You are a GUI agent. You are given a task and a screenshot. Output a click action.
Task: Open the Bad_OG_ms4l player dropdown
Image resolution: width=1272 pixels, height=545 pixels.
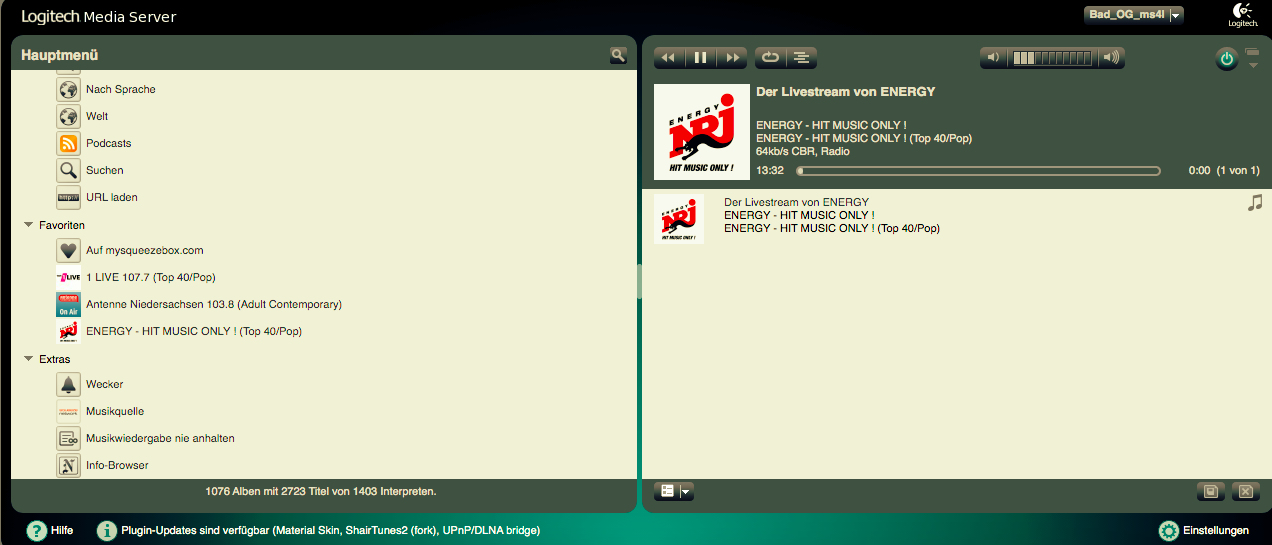point(1134,14)
